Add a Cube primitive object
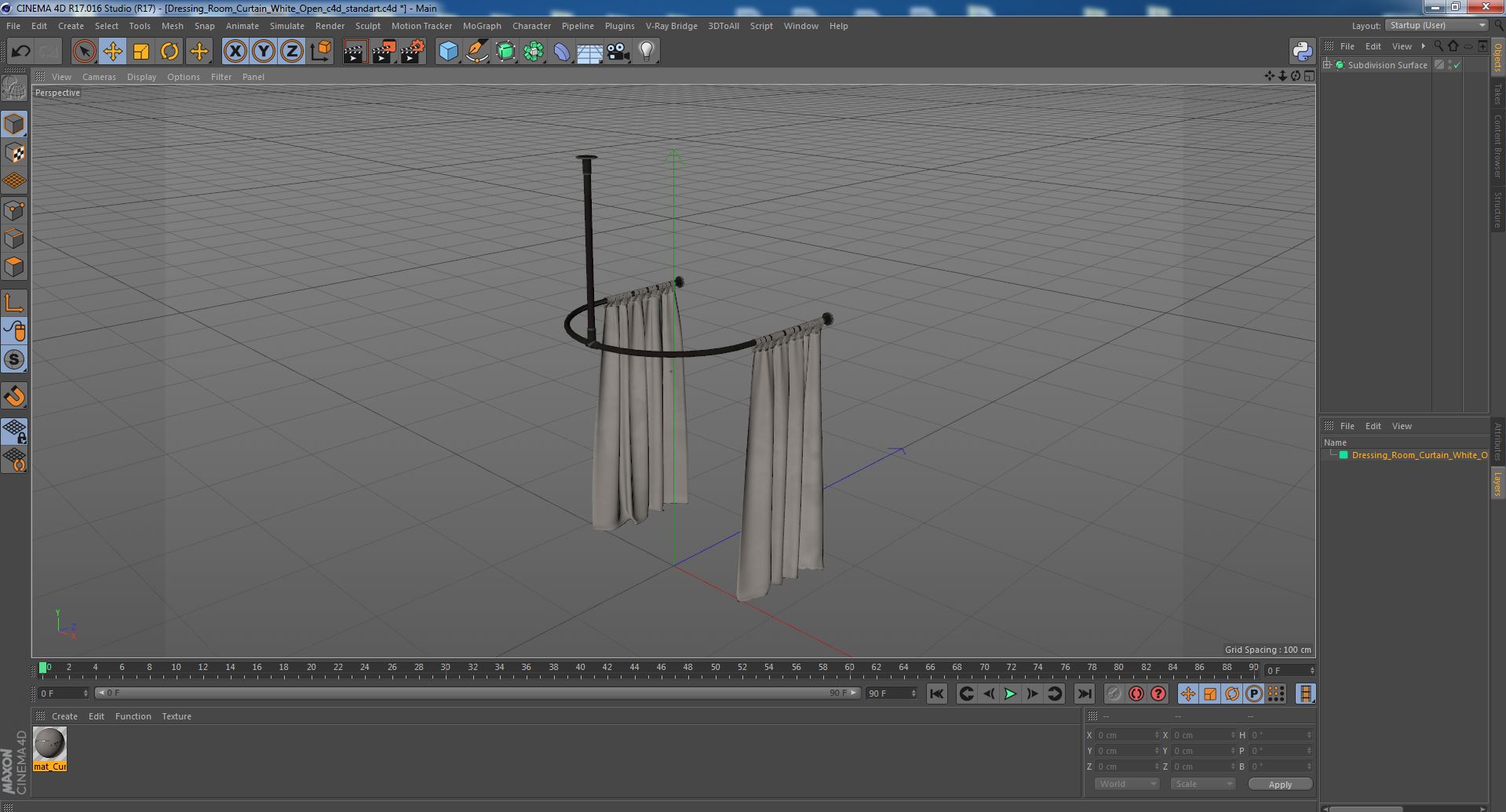Screen dimensions: 1506x812 [x=448, y=52]
